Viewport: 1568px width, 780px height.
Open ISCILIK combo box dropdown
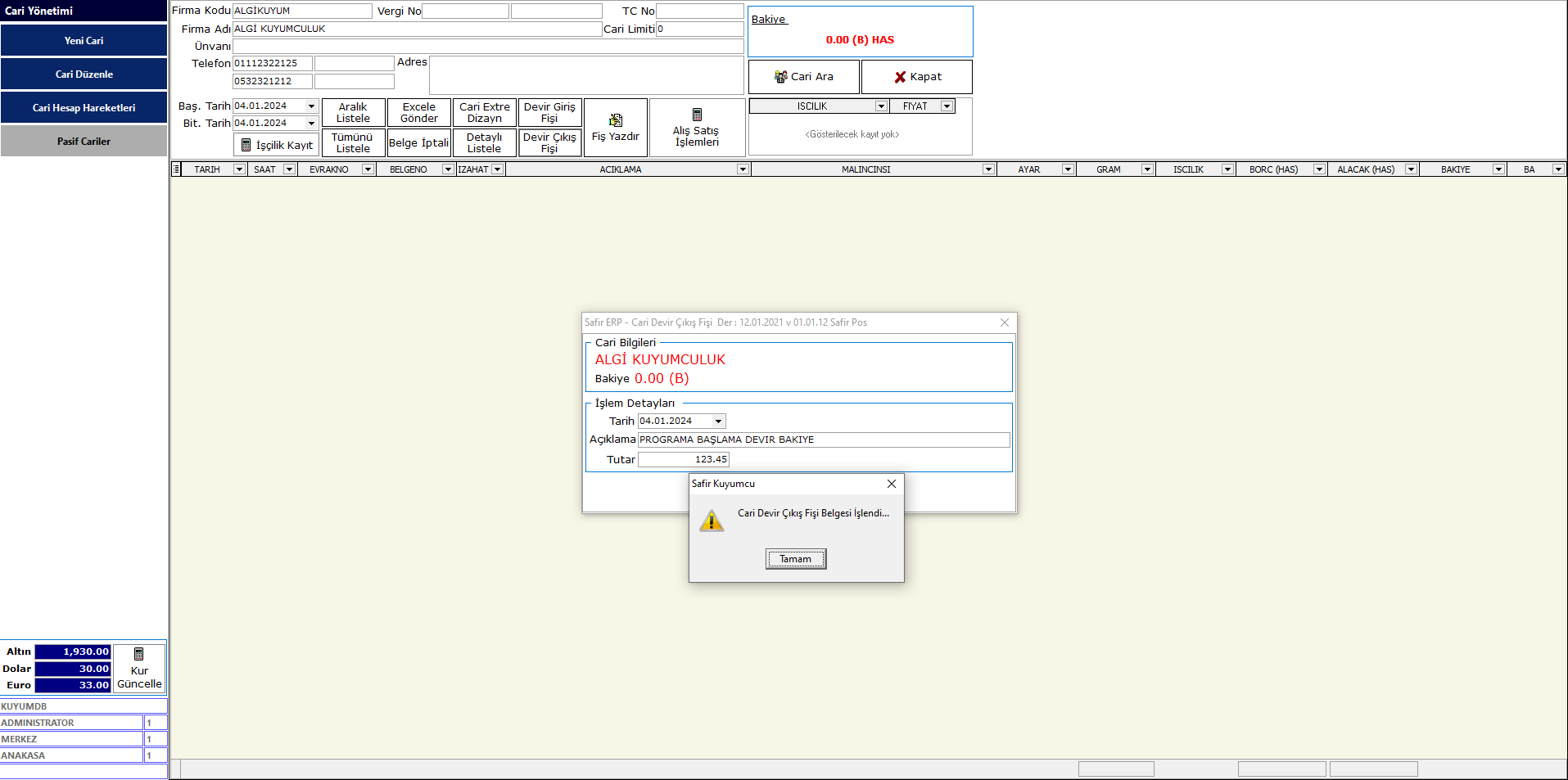pyautogui.click(x=881, y=106)
